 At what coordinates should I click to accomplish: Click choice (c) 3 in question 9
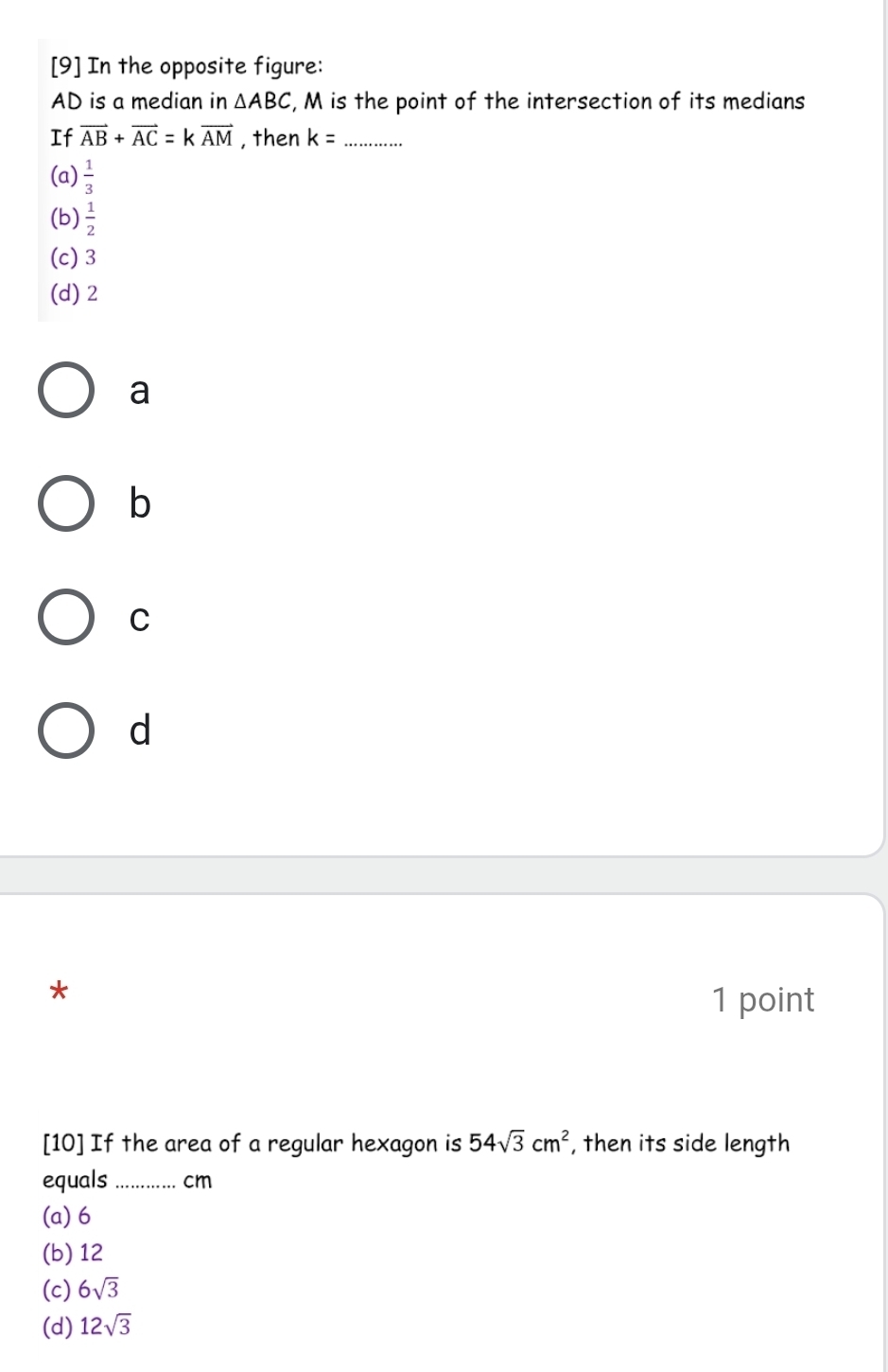(72, 257)
